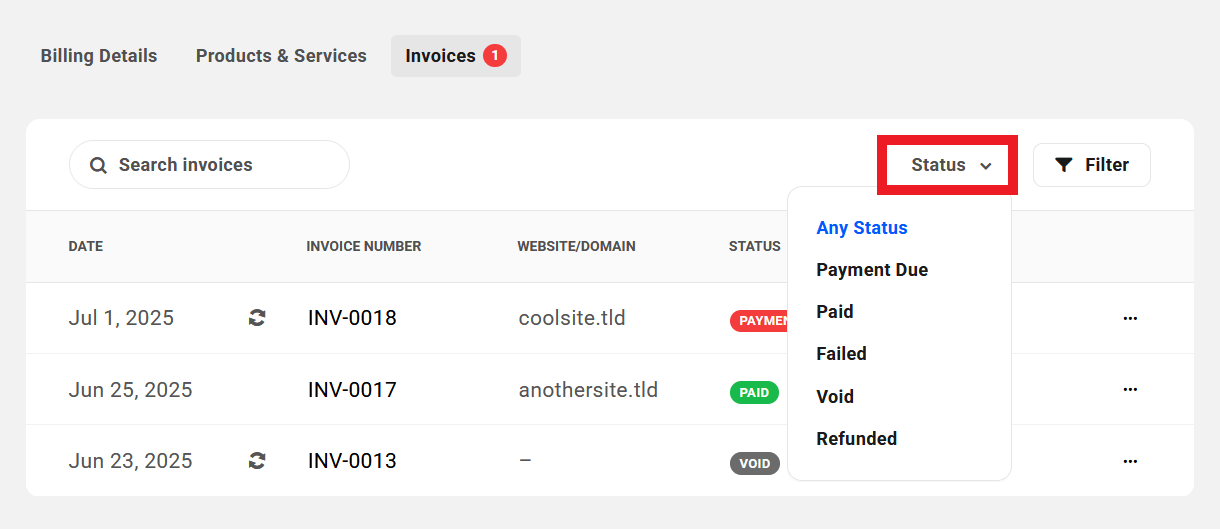This screenshot has width=1220, height=529.
Task: Click the Invoices notification badge
Action: (x=494, y=56)
